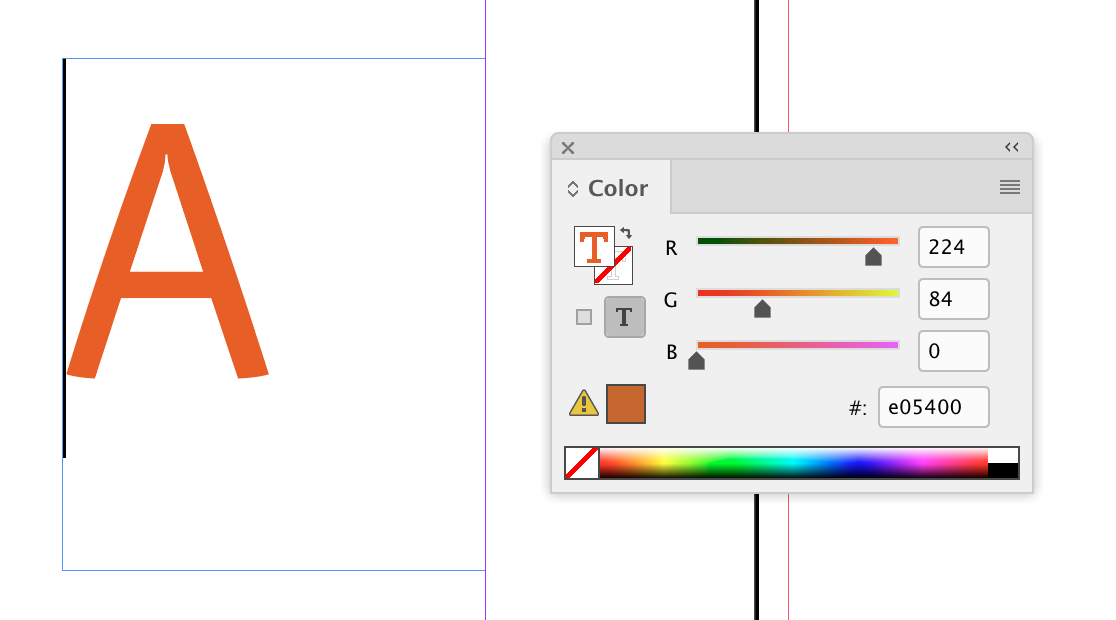Select the Fill box
This screenshot has height=620, width=1116.
[592, 243]
